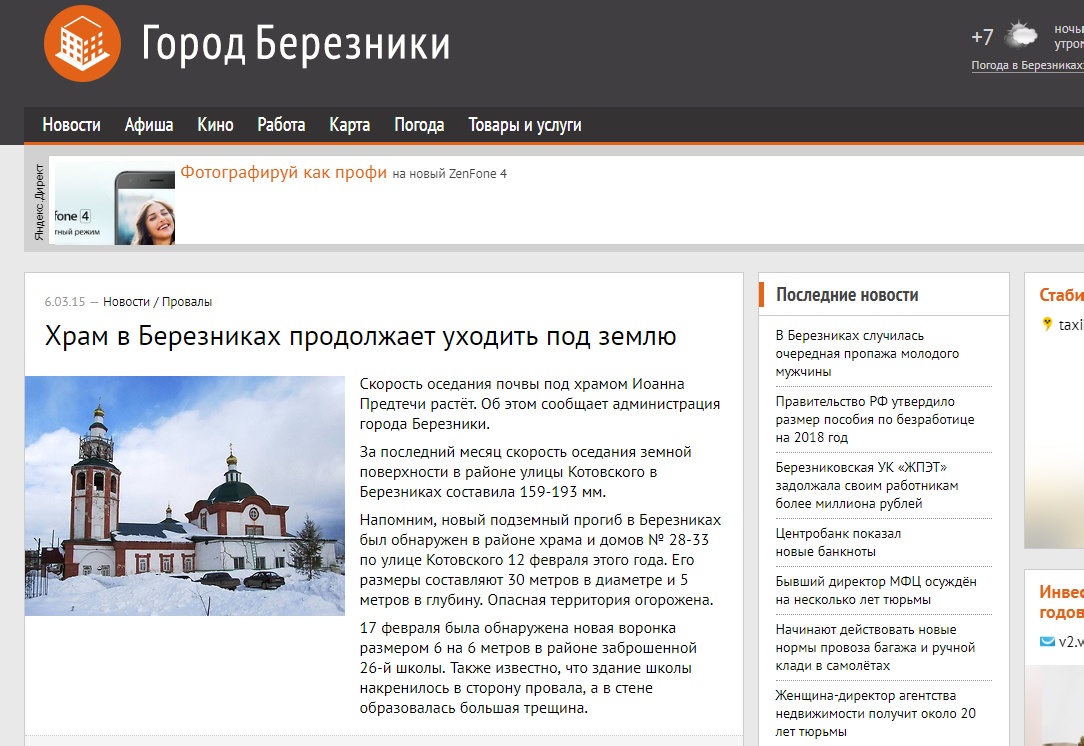Click the cloudy night weather icon

pyautogui.click(x=1021, y=36)
